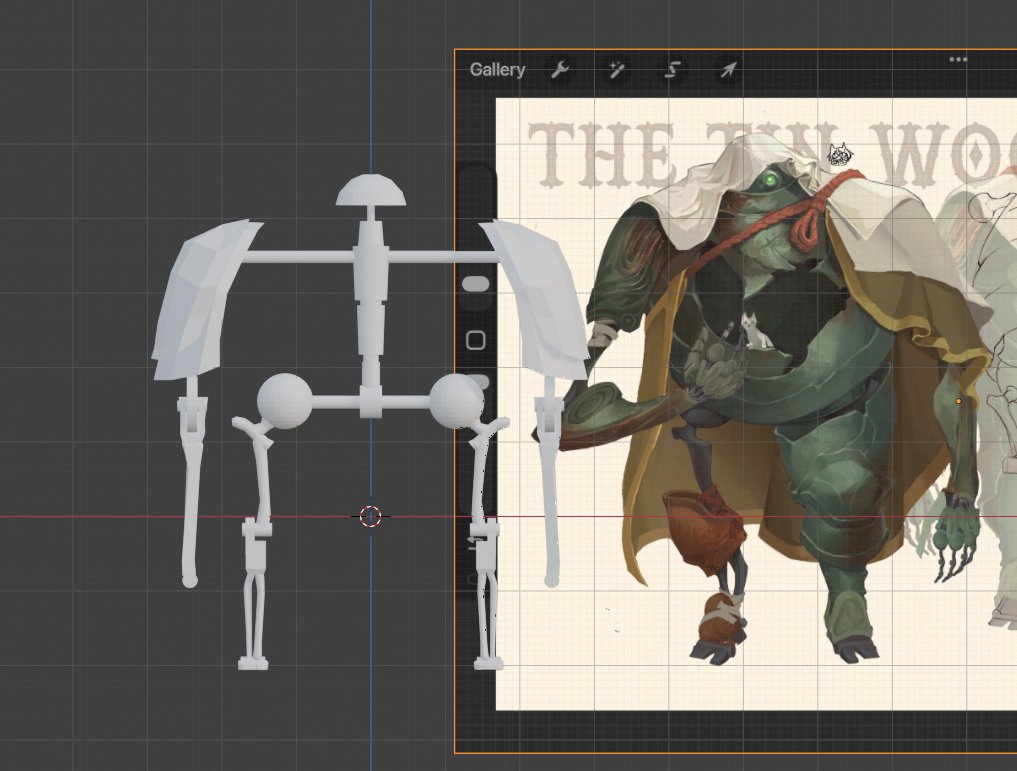This screenshot has height=771, width=1017.
Task: Select the right shoulder armor plate mesh
Action: point(535,300)
